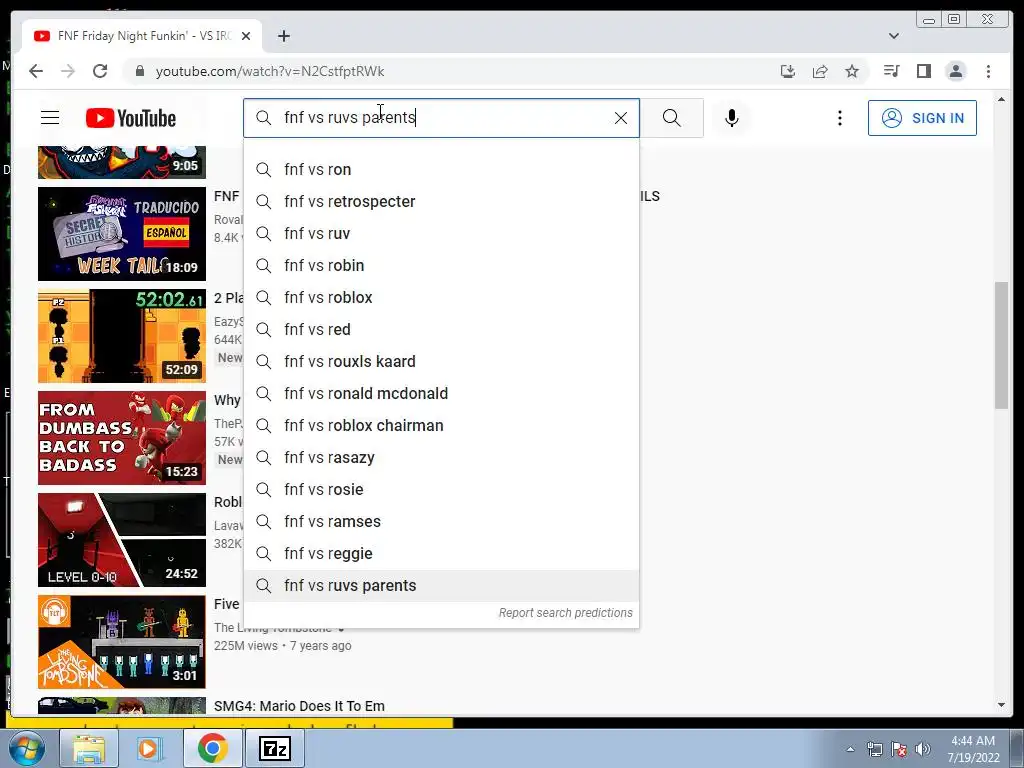The height and width of the screenshot is (768, 1024).
Task: Pick the "fnf vs ronald mcdonald" suggestion
Action: coord(441,393)
